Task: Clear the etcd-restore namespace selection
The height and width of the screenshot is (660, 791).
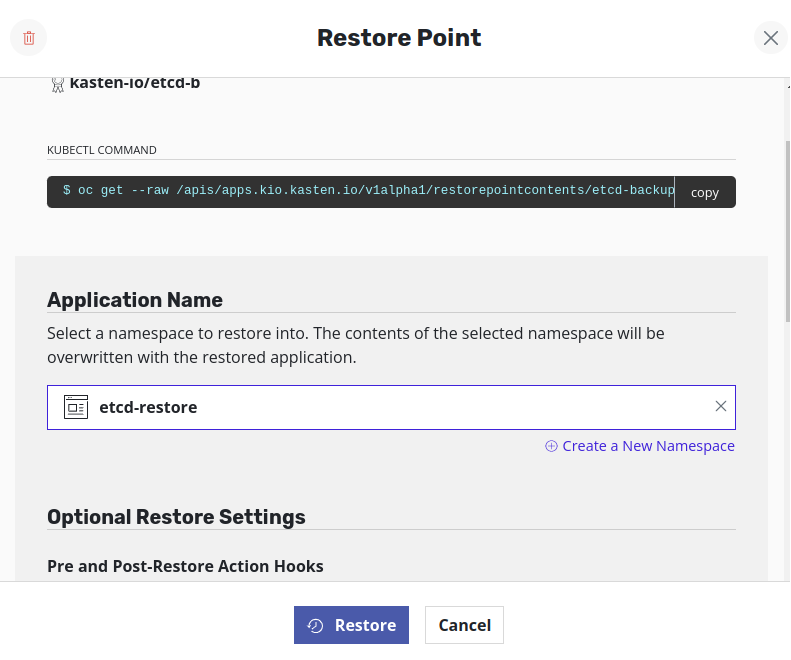Action: pos(720,406)
